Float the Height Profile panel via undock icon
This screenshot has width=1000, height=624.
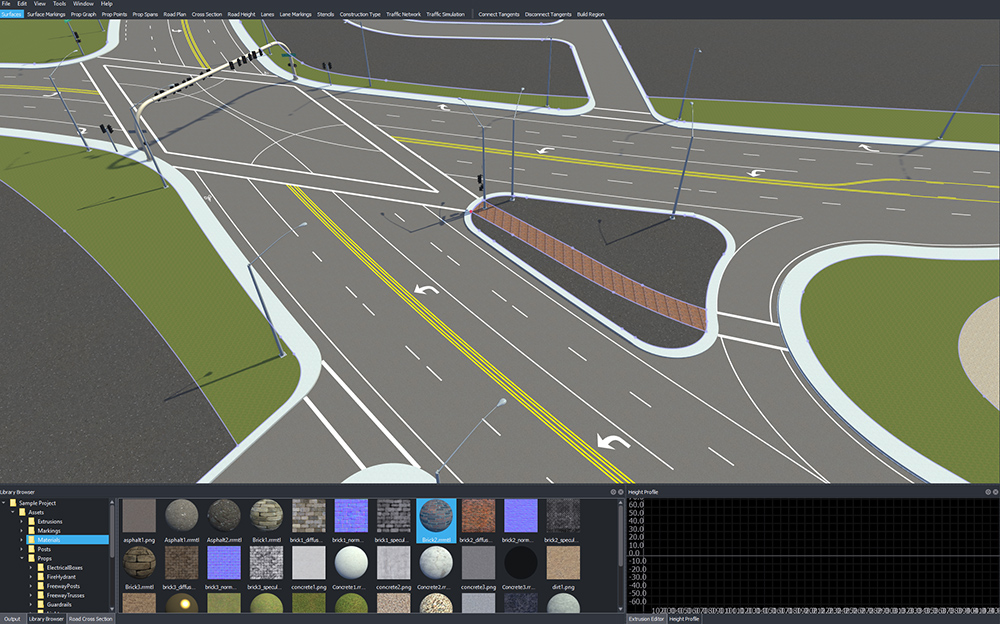(x=987, y=492)
